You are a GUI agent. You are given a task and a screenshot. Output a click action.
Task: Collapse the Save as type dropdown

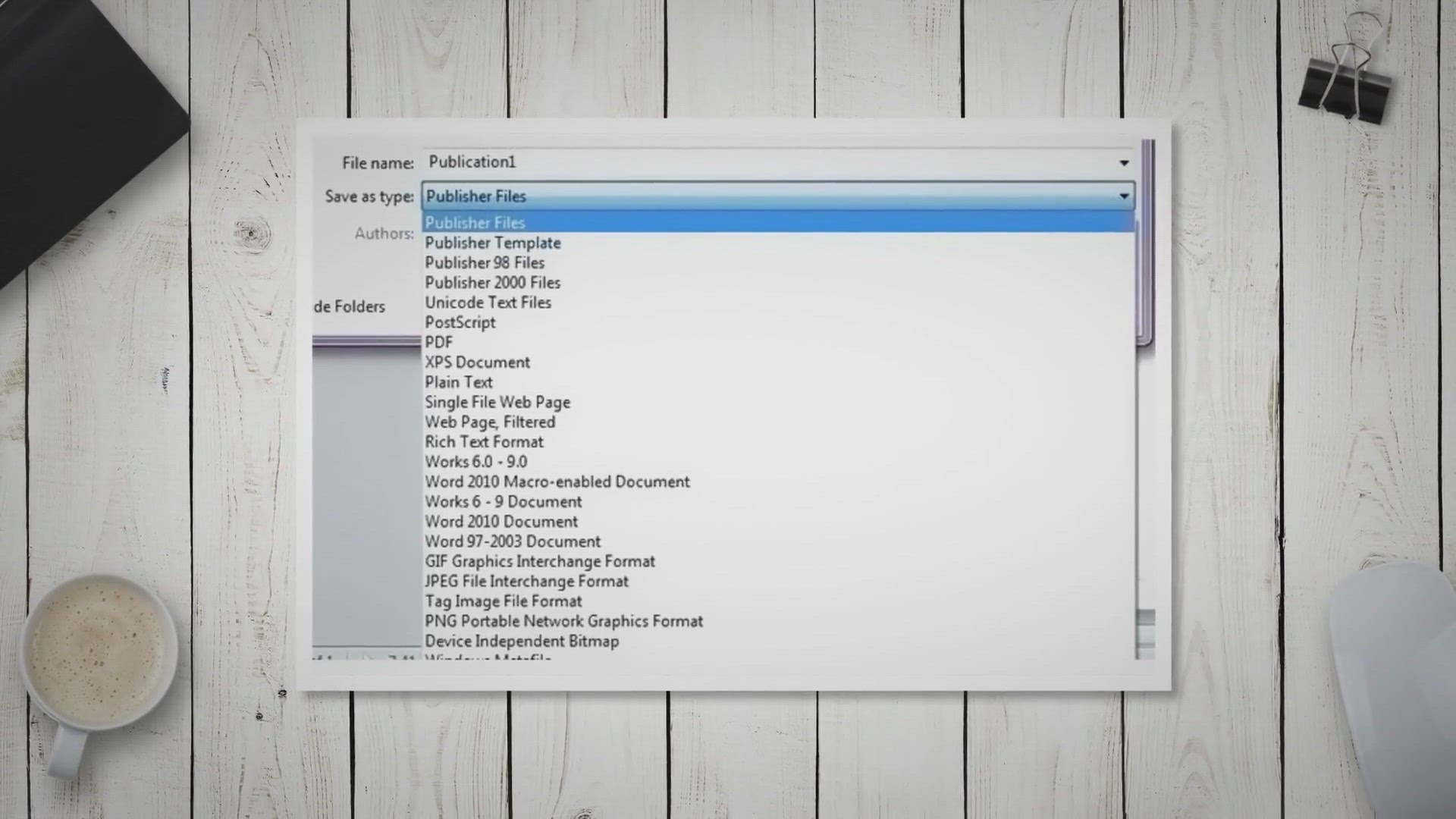[x=1125, y=196]
